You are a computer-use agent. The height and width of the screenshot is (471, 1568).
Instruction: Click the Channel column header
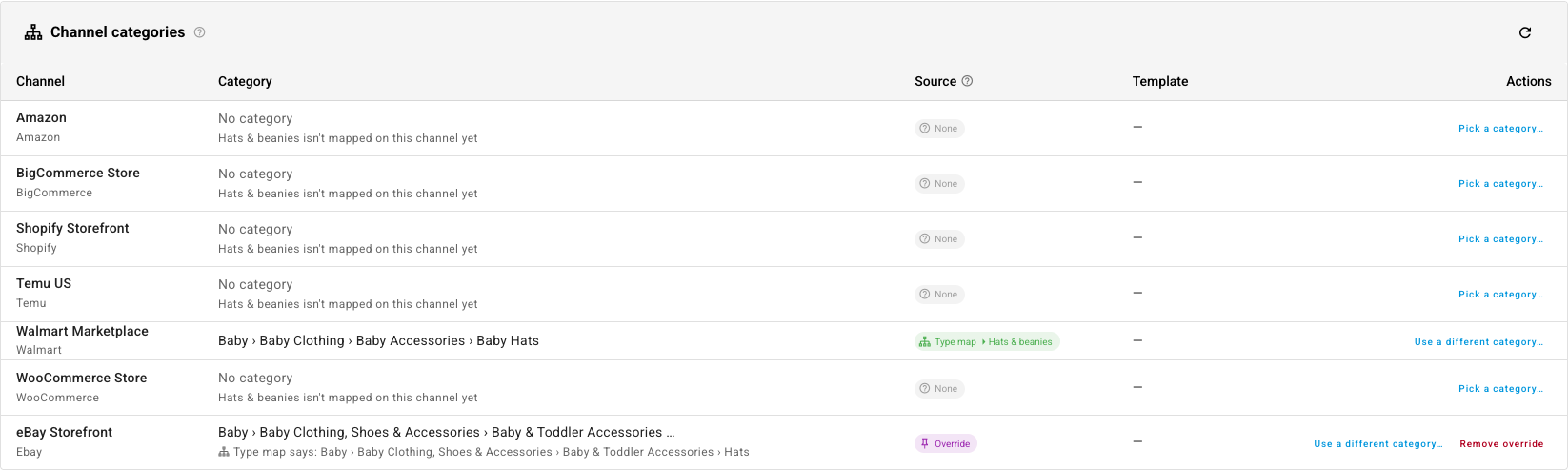(40, 81)
